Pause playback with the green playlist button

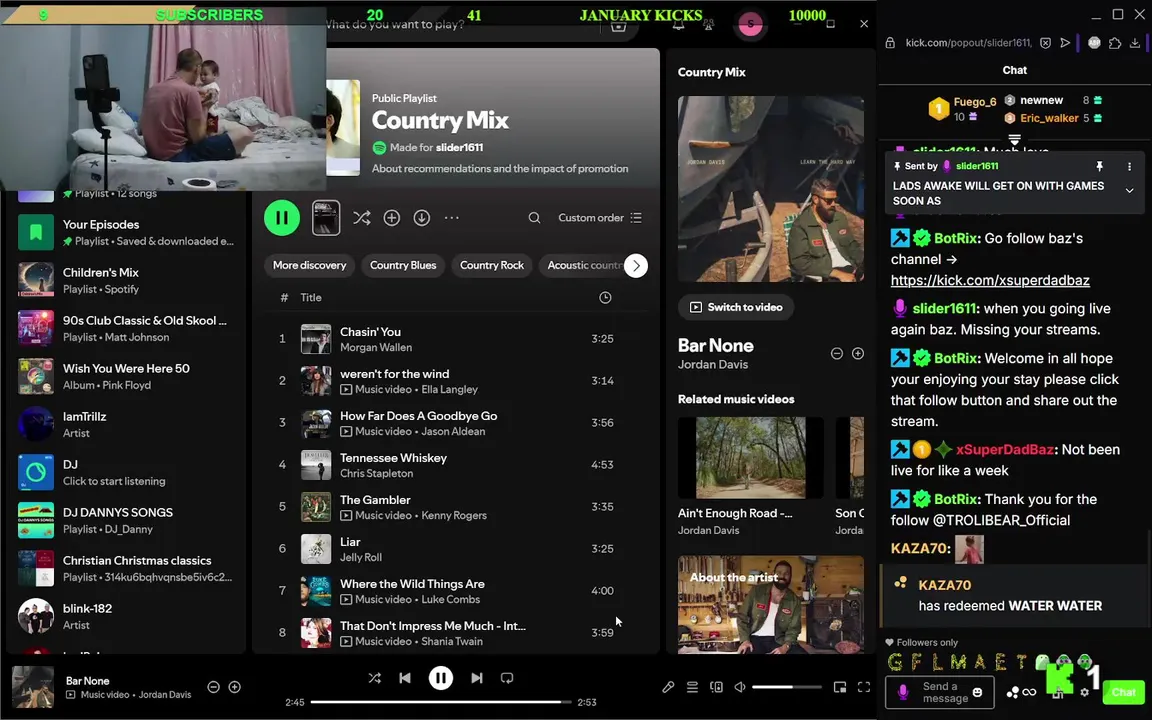pos(281,217)
